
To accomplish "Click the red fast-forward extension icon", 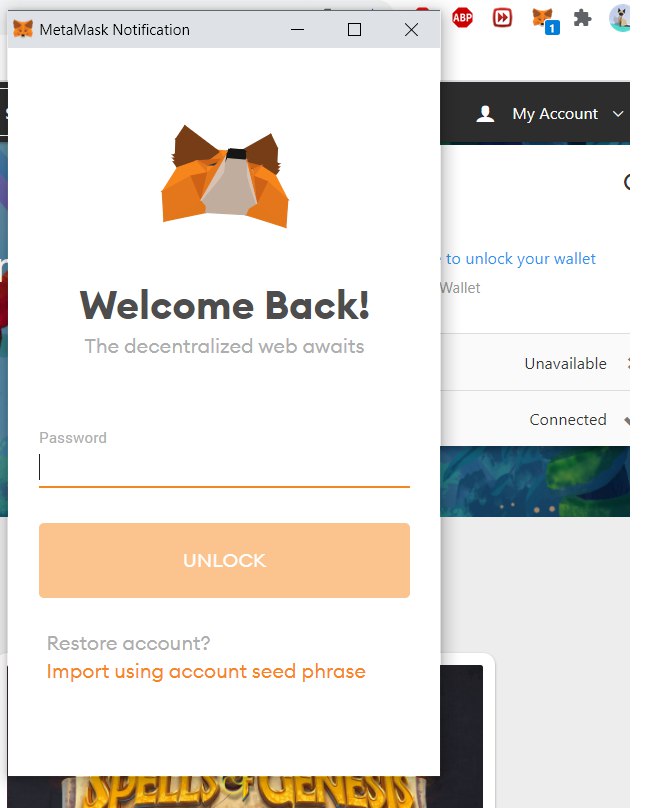I will click(x=502, y=18).
